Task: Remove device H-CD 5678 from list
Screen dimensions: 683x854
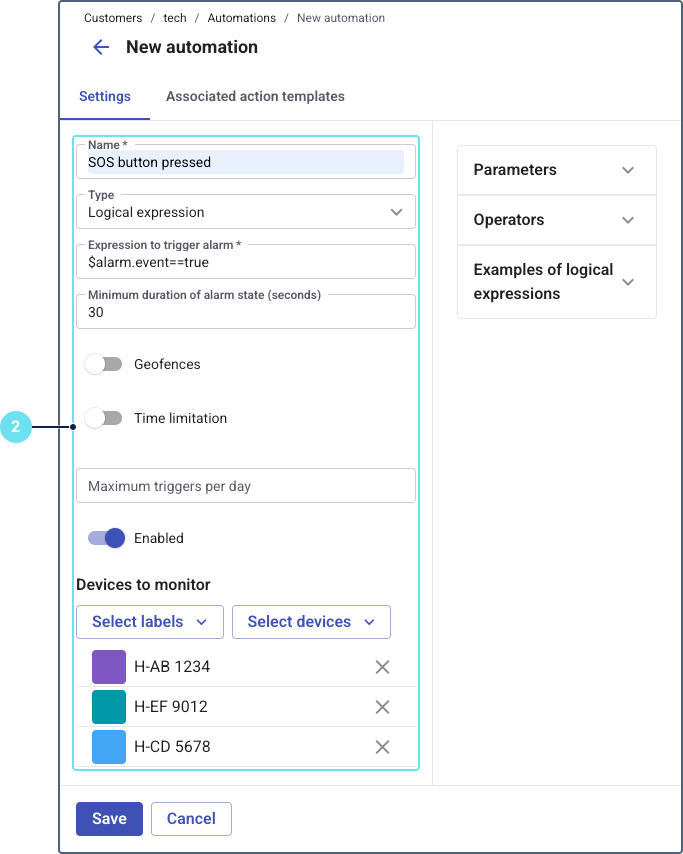Action: pos(382,747)
